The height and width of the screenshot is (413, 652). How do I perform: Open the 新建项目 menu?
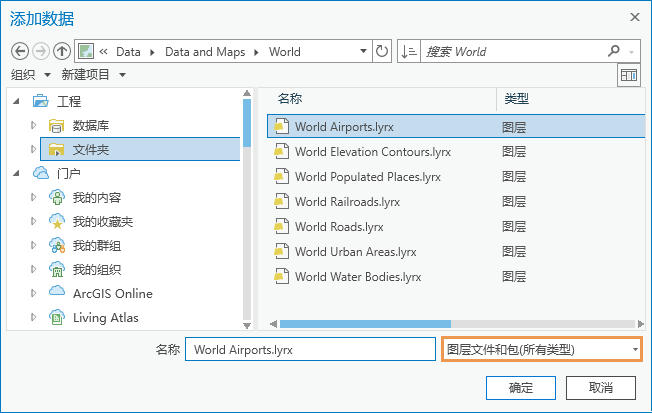pyautogui.click(x=93, y=75)
